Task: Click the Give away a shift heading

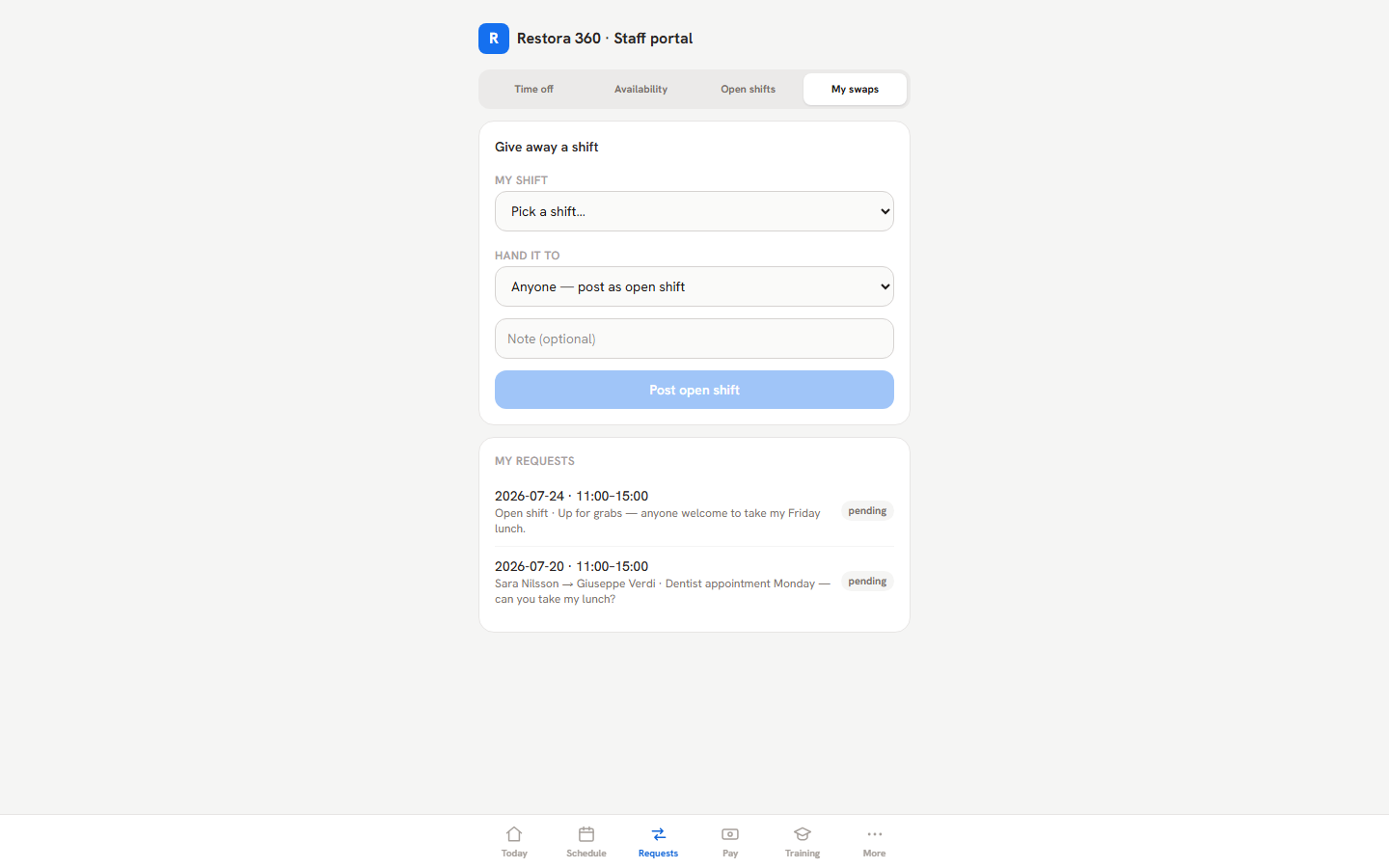Action: pyautogui.click(x=547, y=147)
